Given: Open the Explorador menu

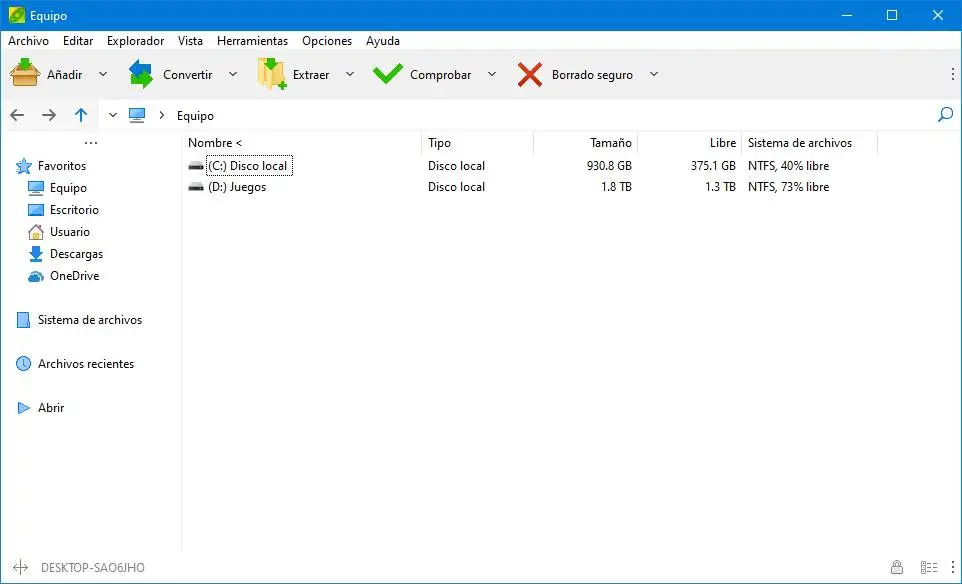Looking at the screenshot, I should 136,41.
